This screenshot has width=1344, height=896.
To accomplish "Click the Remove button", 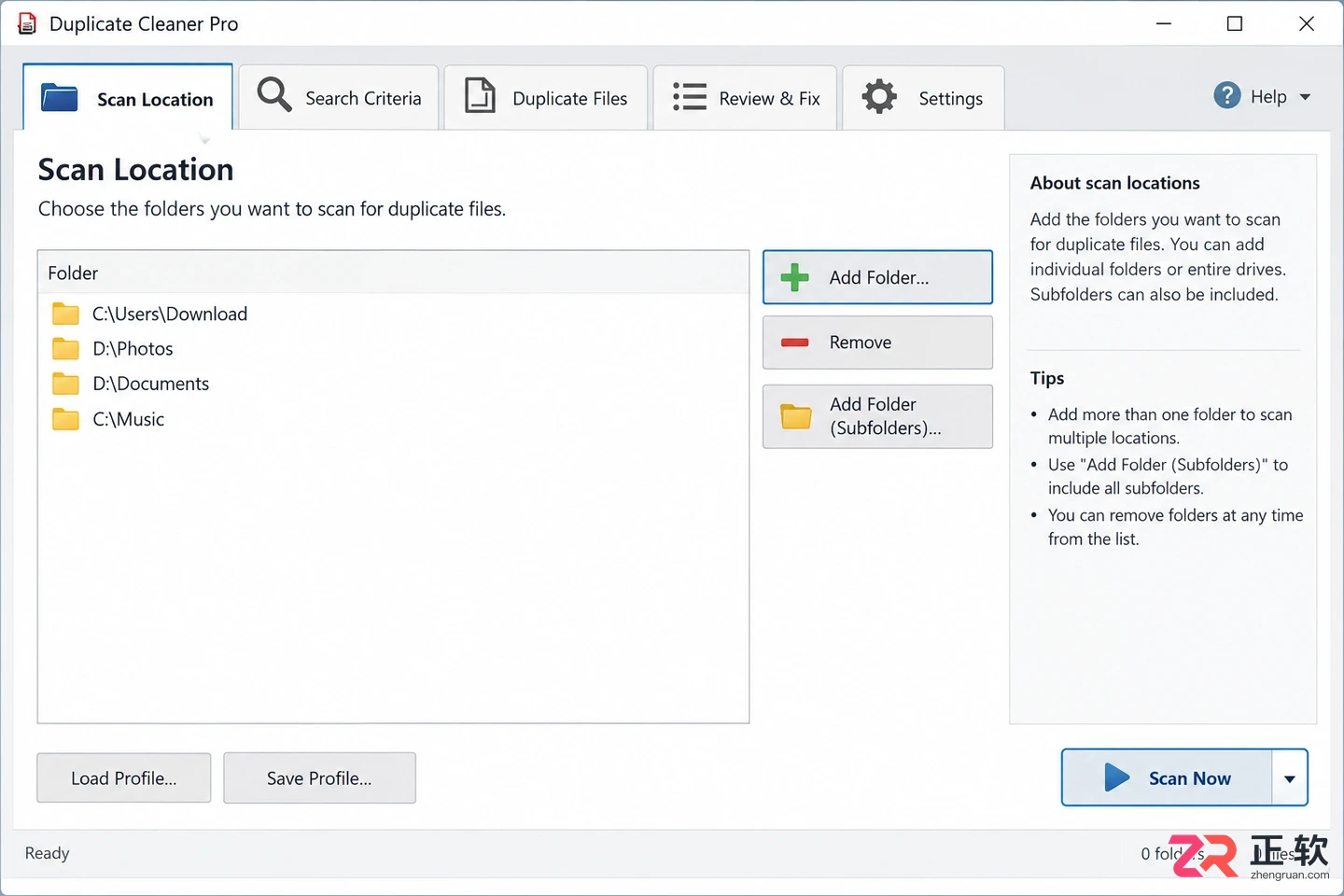I will (877, 343).
